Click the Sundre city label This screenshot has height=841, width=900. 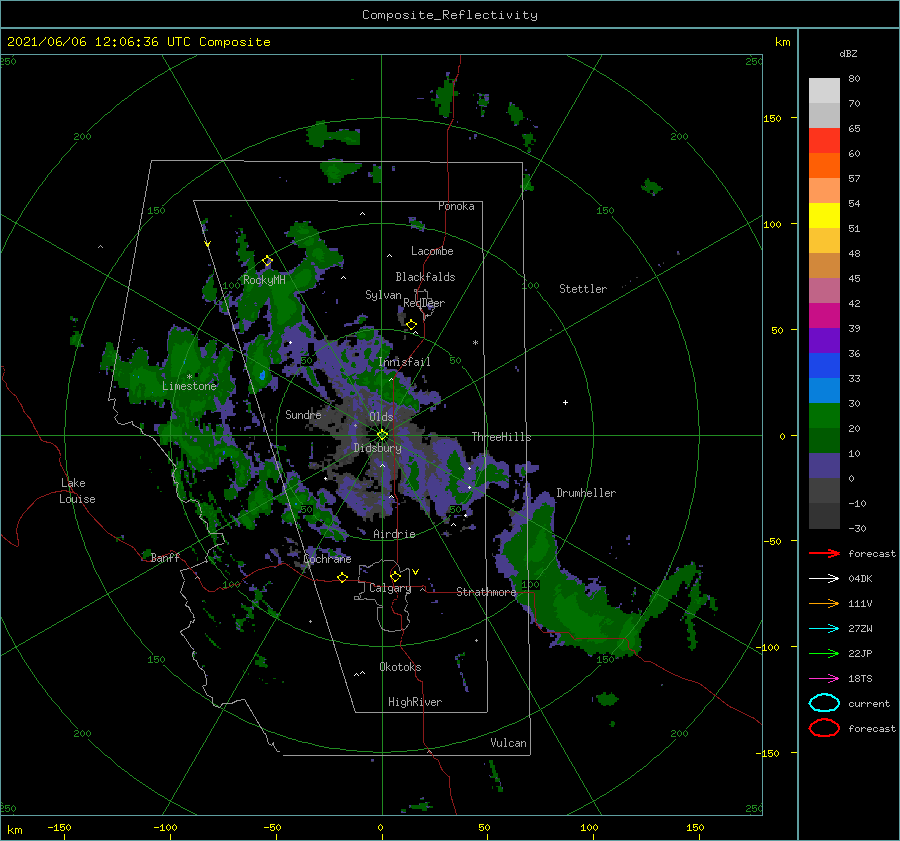click(303, 414)
